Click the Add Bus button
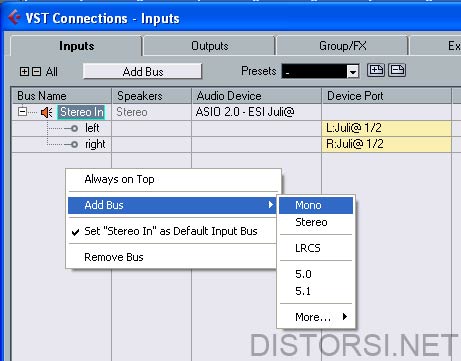 (x=142, y=71)
